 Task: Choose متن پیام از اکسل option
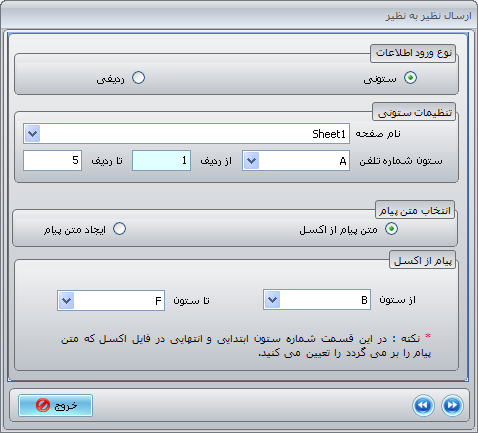391,229
